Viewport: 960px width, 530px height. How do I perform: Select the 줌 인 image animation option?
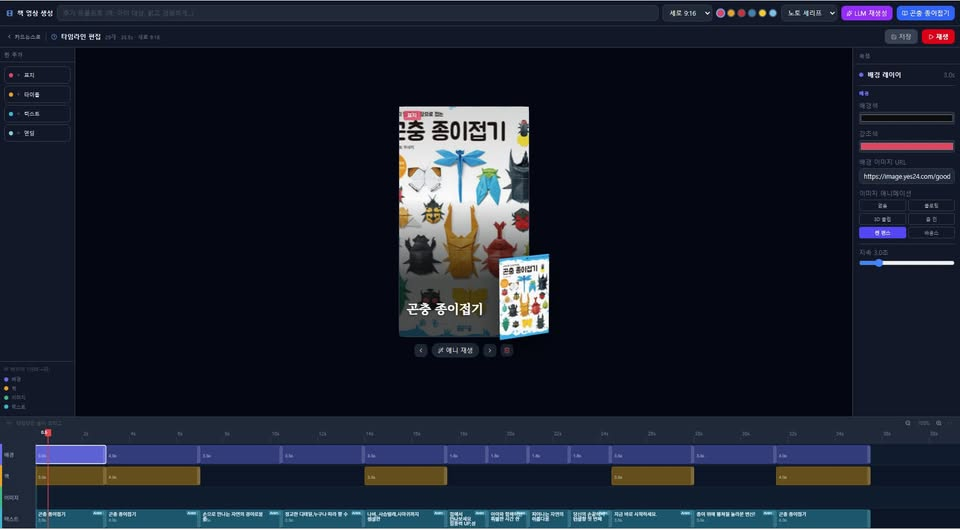coord(931,219)
